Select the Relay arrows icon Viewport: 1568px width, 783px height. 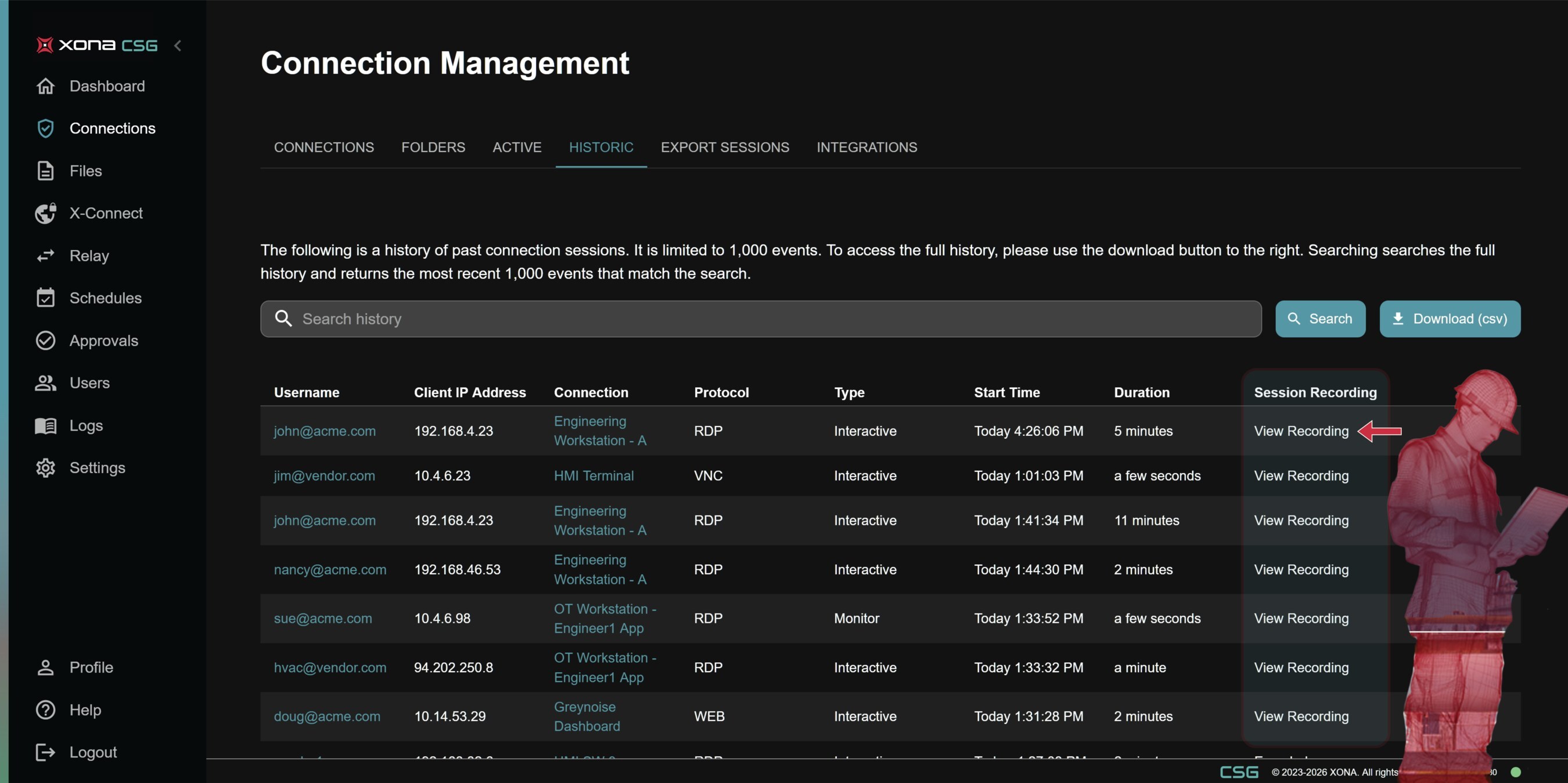[x=46, y=255]
